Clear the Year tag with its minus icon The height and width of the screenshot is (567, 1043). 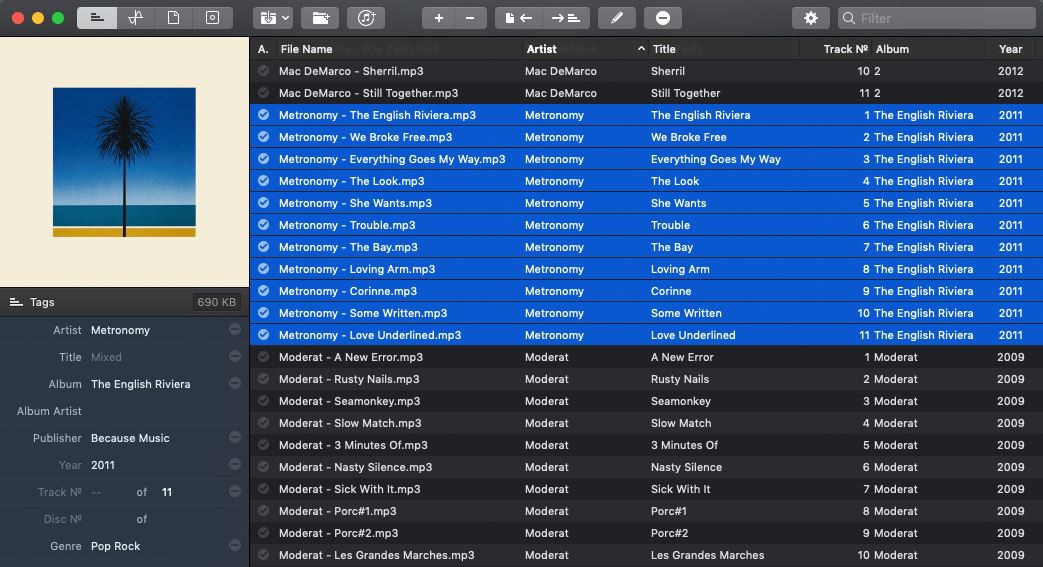pos(235,464)
